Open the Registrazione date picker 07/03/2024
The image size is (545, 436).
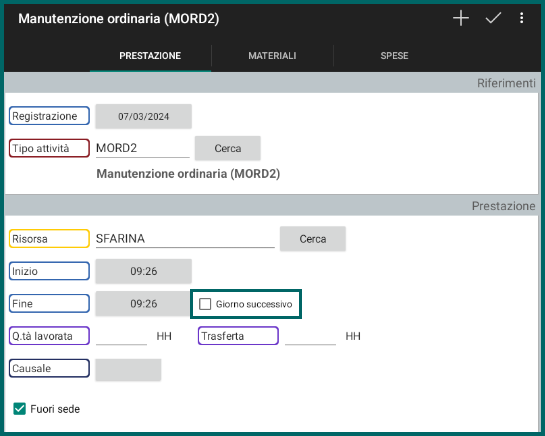(x=144, y=116)
